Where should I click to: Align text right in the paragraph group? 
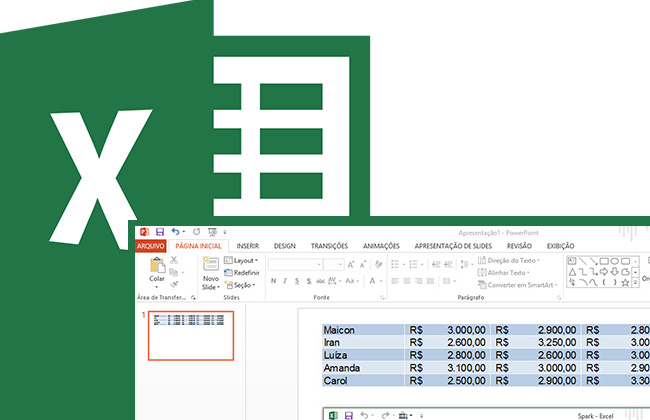[x=419, y=281]
